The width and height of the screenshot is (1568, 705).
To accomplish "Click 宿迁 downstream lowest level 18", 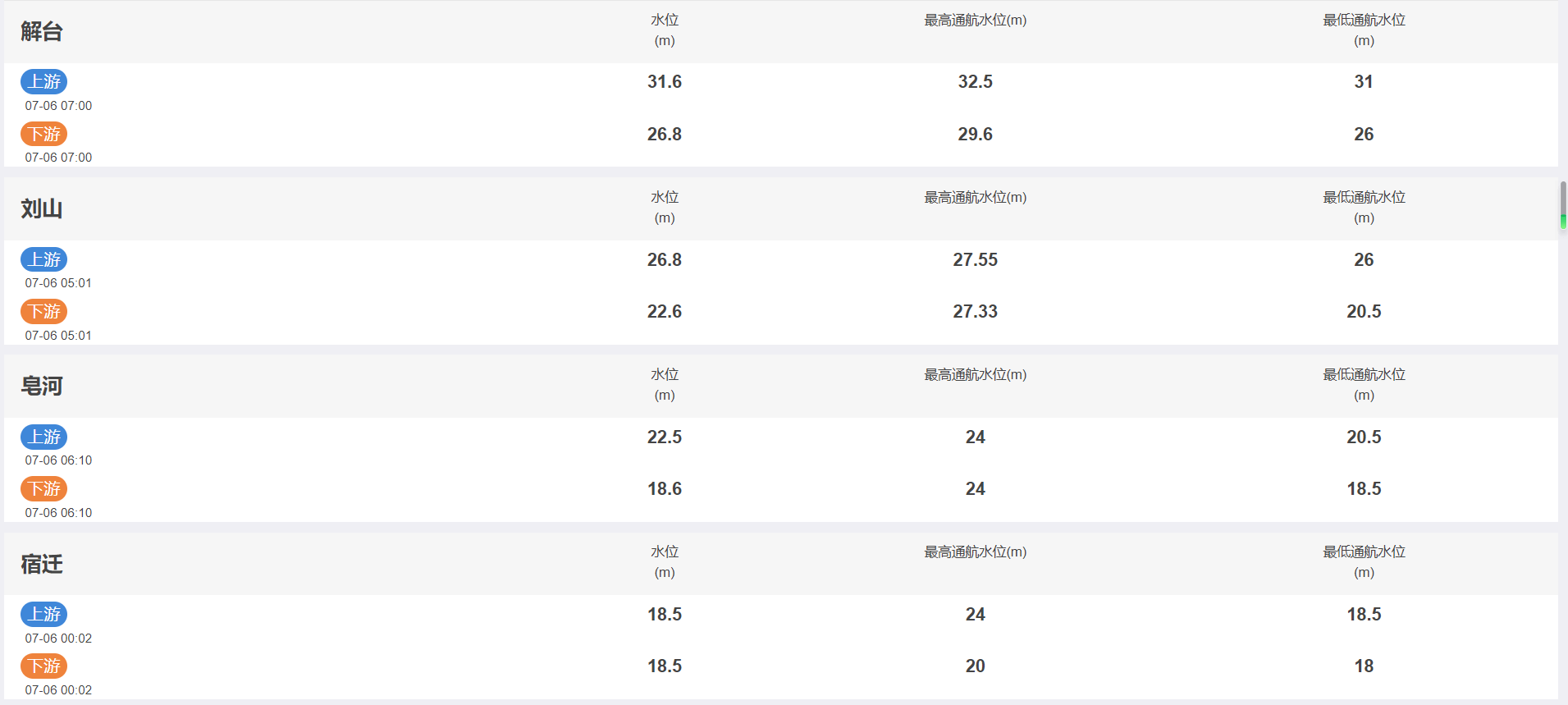I will 1364,666.
